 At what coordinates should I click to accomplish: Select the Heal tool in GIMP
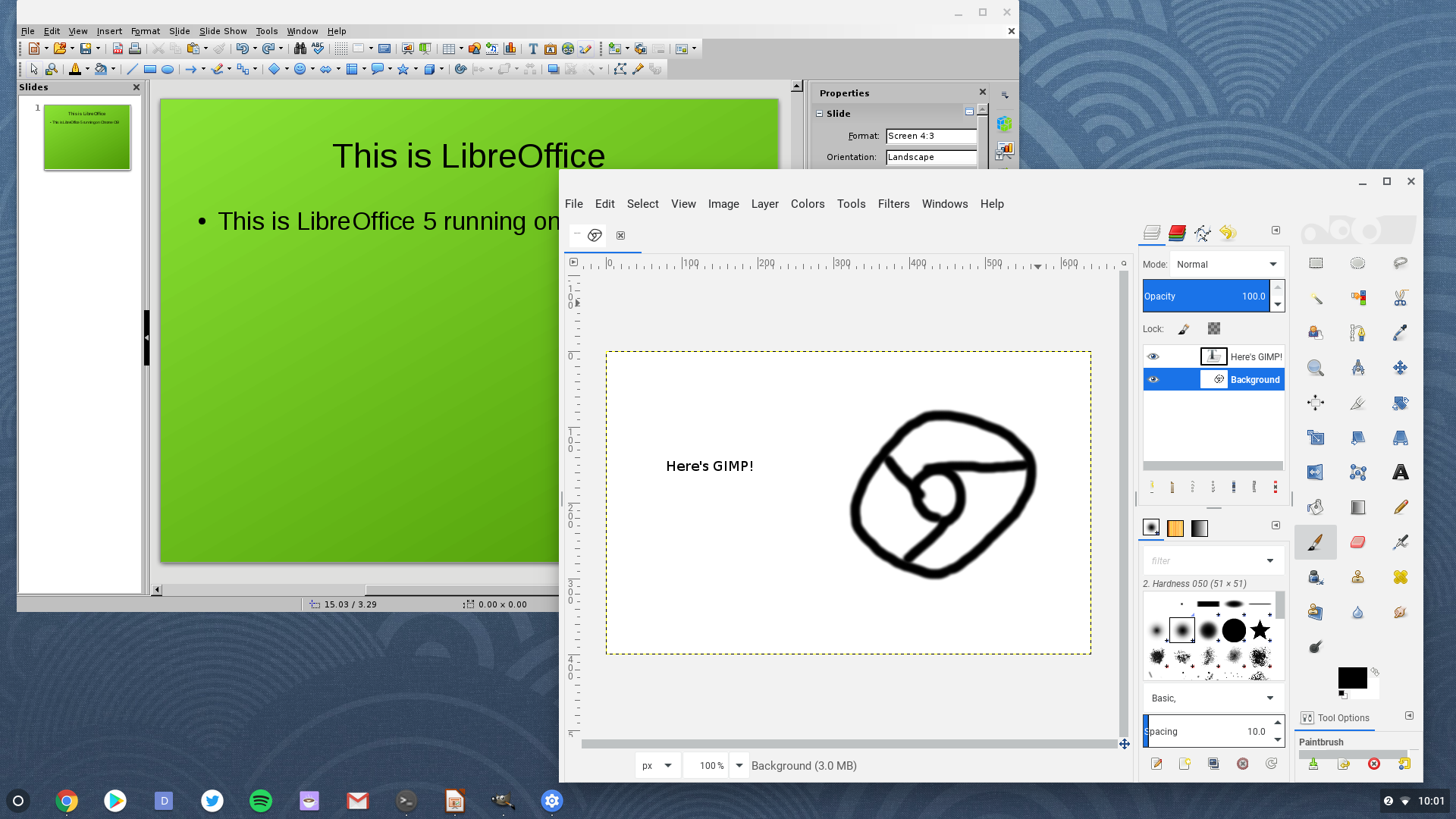(x=1400, y=577)
